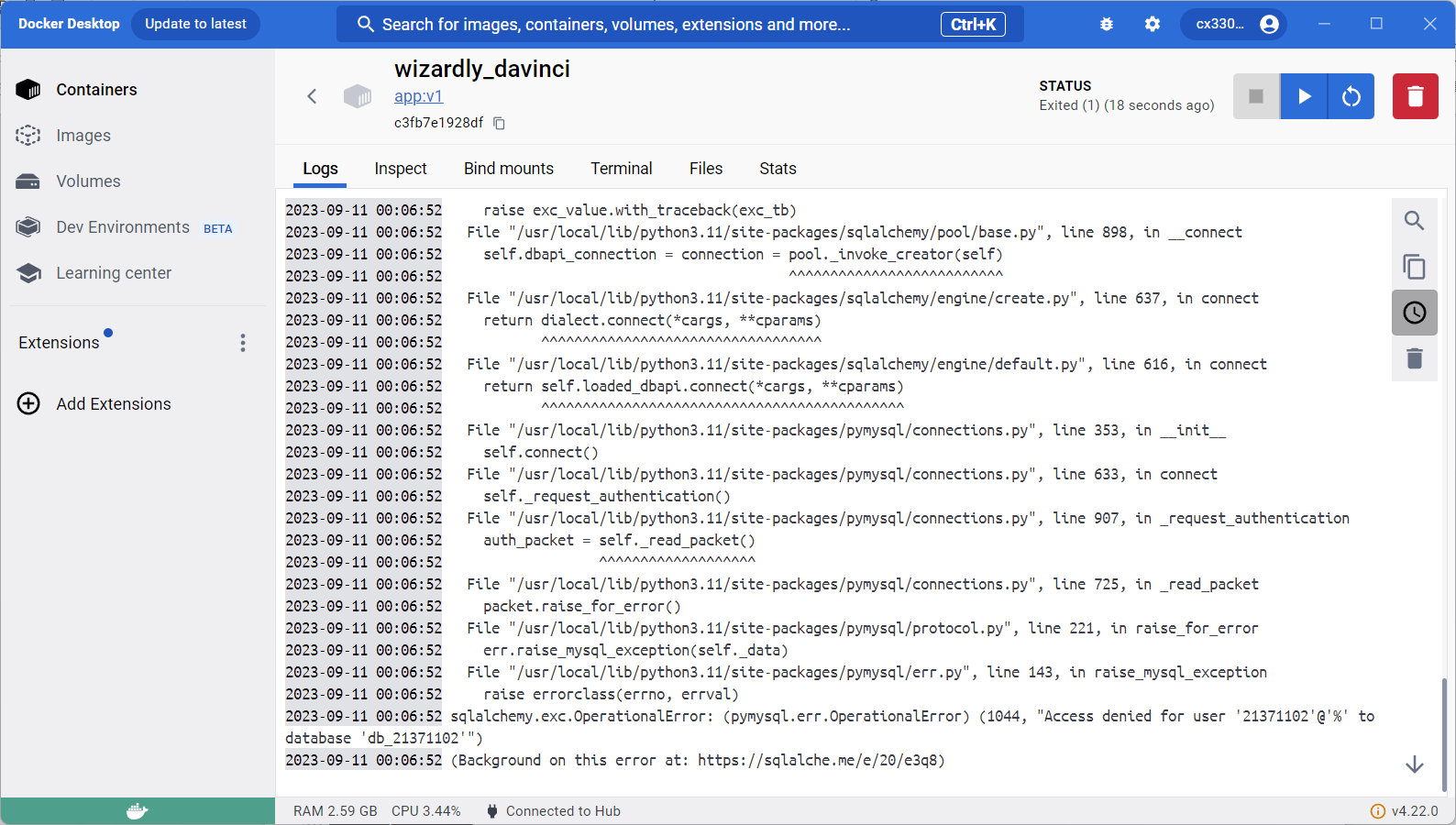1456x825 pixels.
Task: Click the sqlalche.me error URL in logs
Action: click(817, 760)
